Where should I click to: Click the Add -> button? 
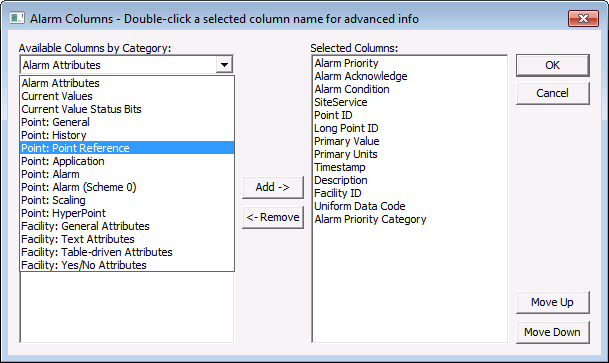(x=273, y=187)
